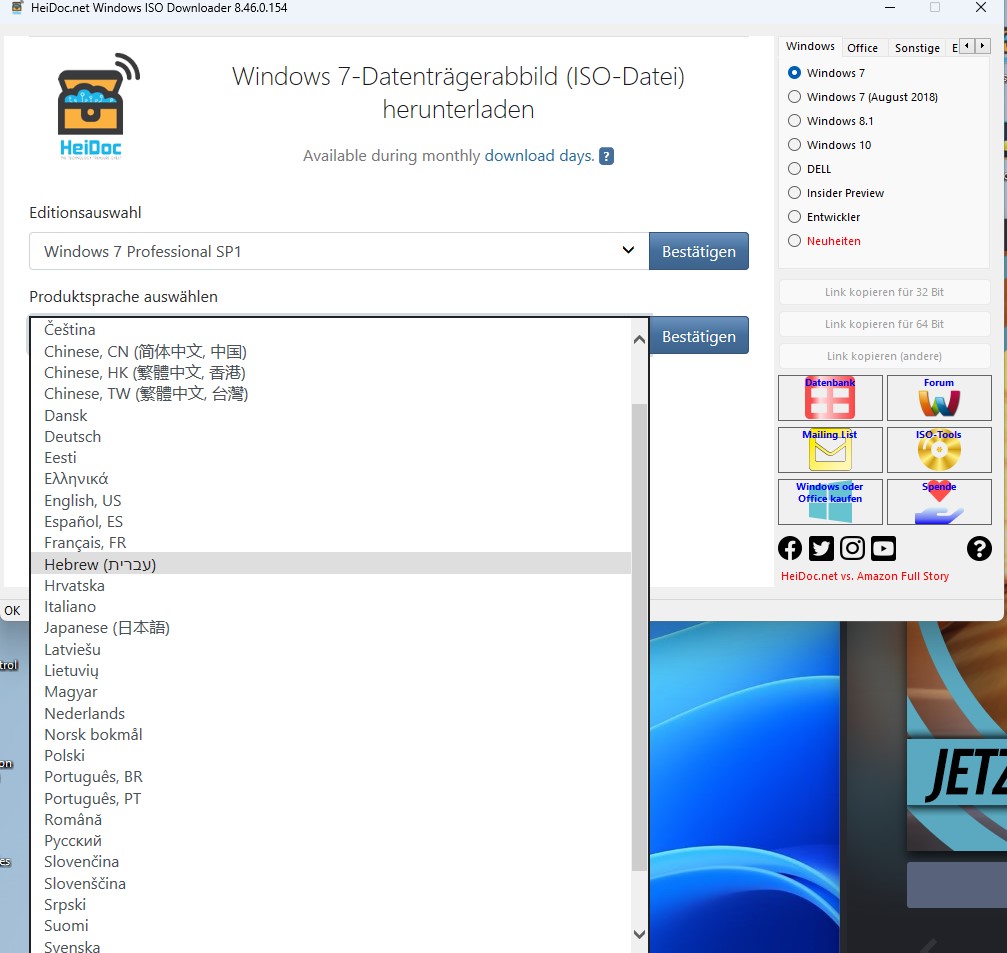Open Windows oder Office kaufen tile

[830, 502]
